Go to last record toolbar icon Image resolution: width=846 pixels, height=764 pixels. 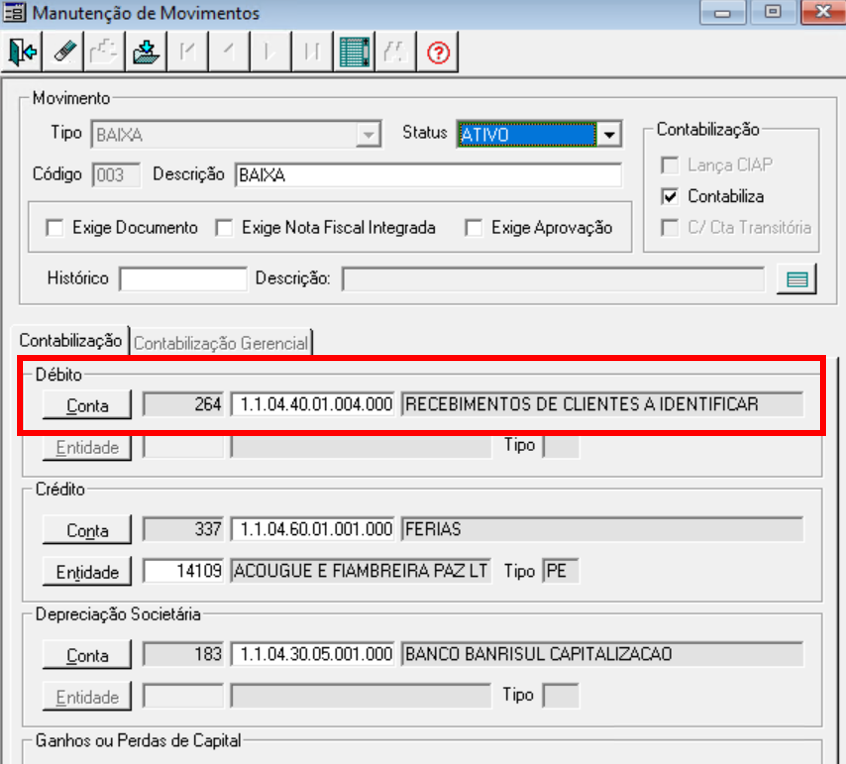click(x=312, y=52)
